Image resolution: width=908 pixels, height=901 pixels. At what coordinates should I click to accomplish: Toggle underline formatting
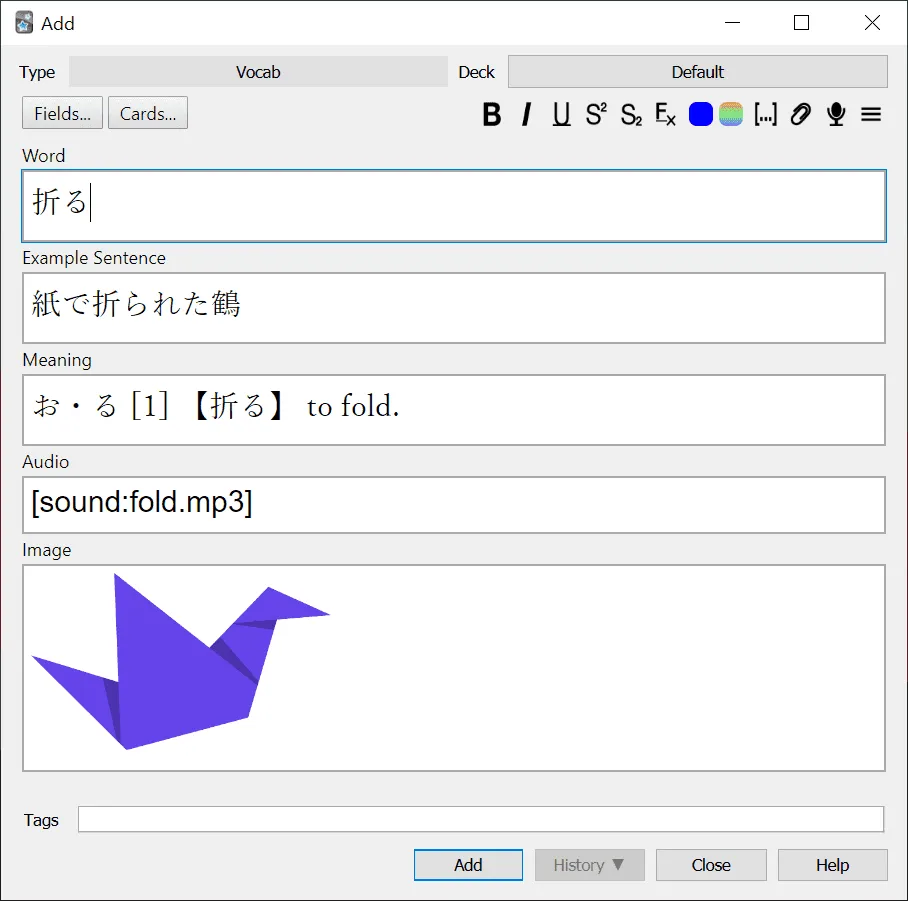click(561, 114)
